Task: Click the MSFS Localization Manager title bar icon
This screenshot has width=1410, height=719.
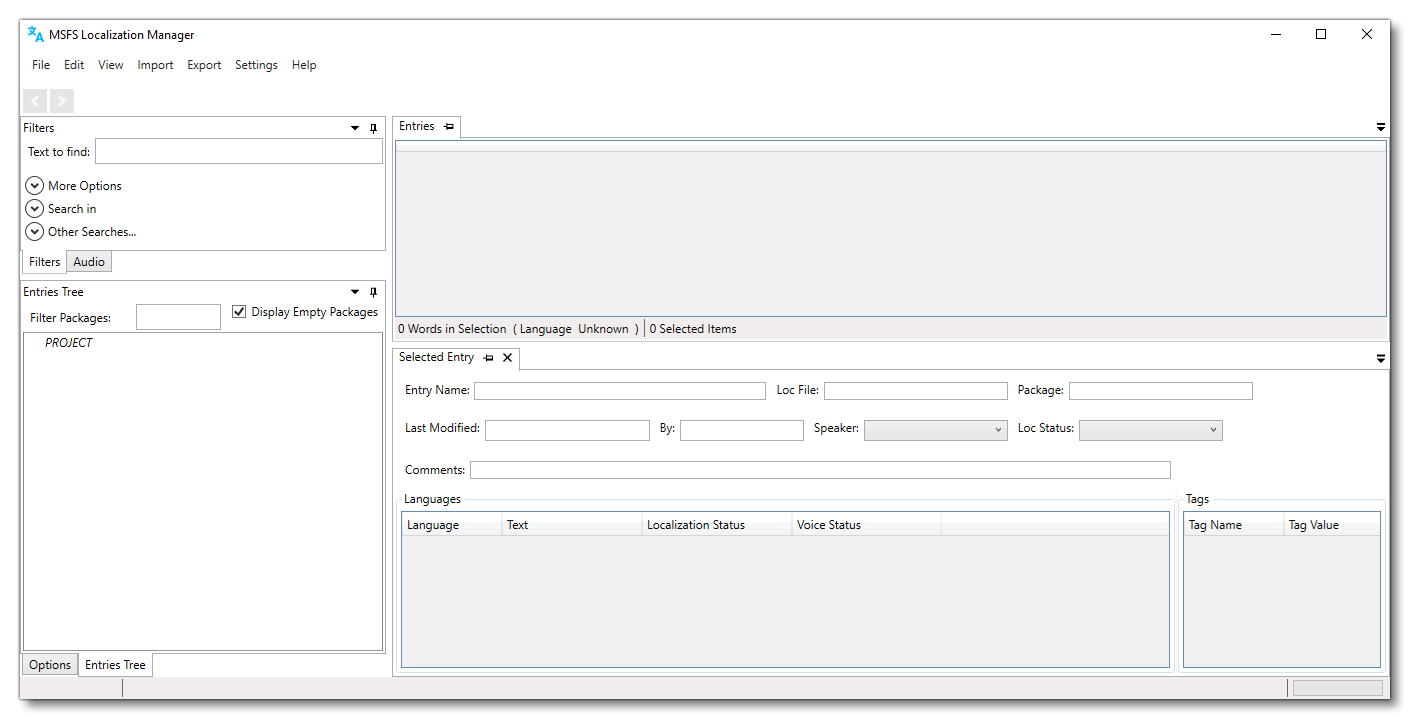Action: (x=33, y=33)
